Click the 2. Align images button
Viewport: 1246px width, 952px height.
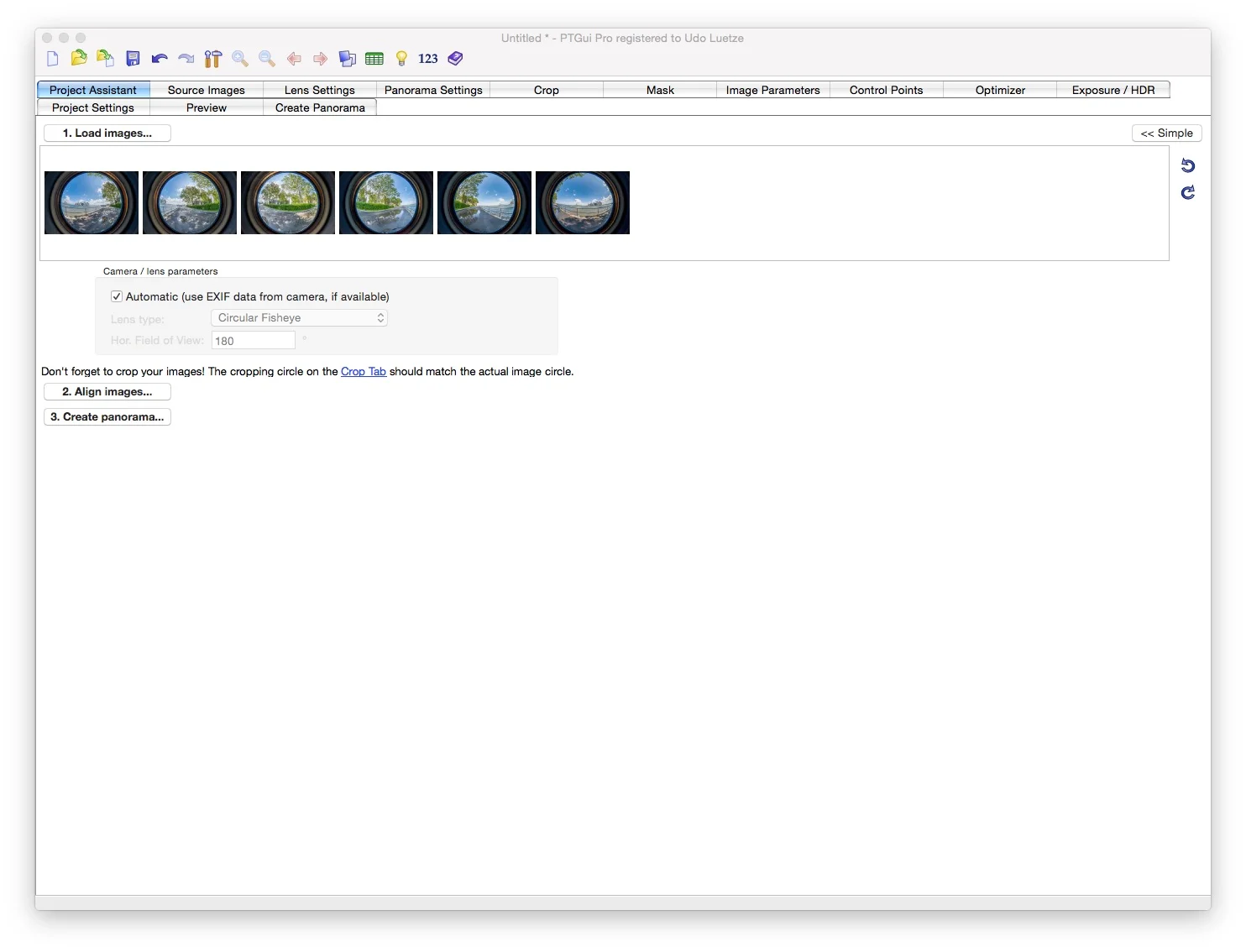(x=107, y=392)
